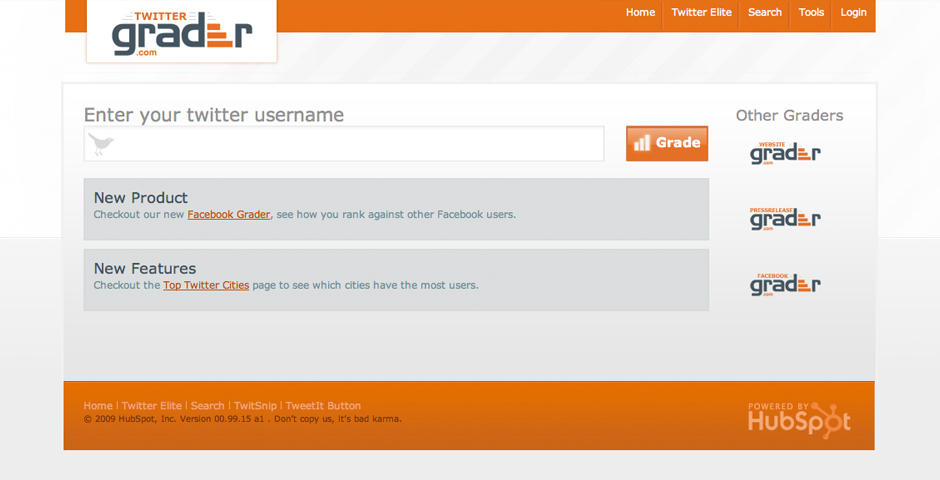The width and height of the screenshot is (940, 480).
Task: Click the Twitter Grader logo
Action: coord(182,34)
